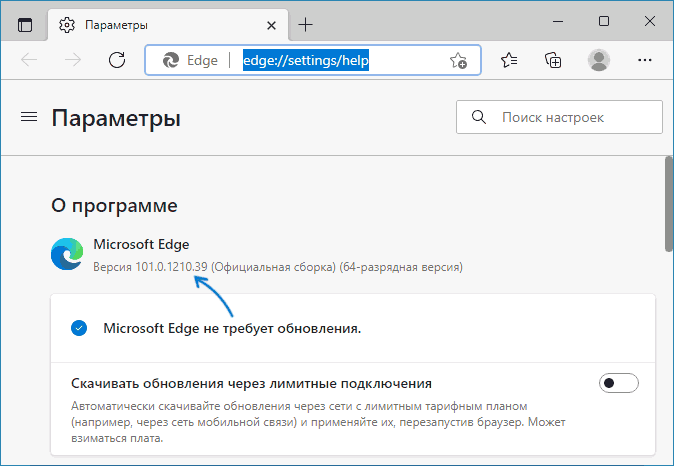Switch to the Параметры tab
Screen dimensions: 674x466
click(168, 25)
